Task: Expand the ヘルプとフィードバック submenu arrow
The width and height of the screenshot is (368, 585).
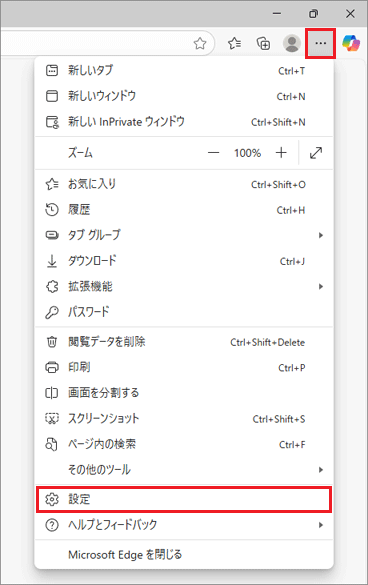Action: click(321, 525)
